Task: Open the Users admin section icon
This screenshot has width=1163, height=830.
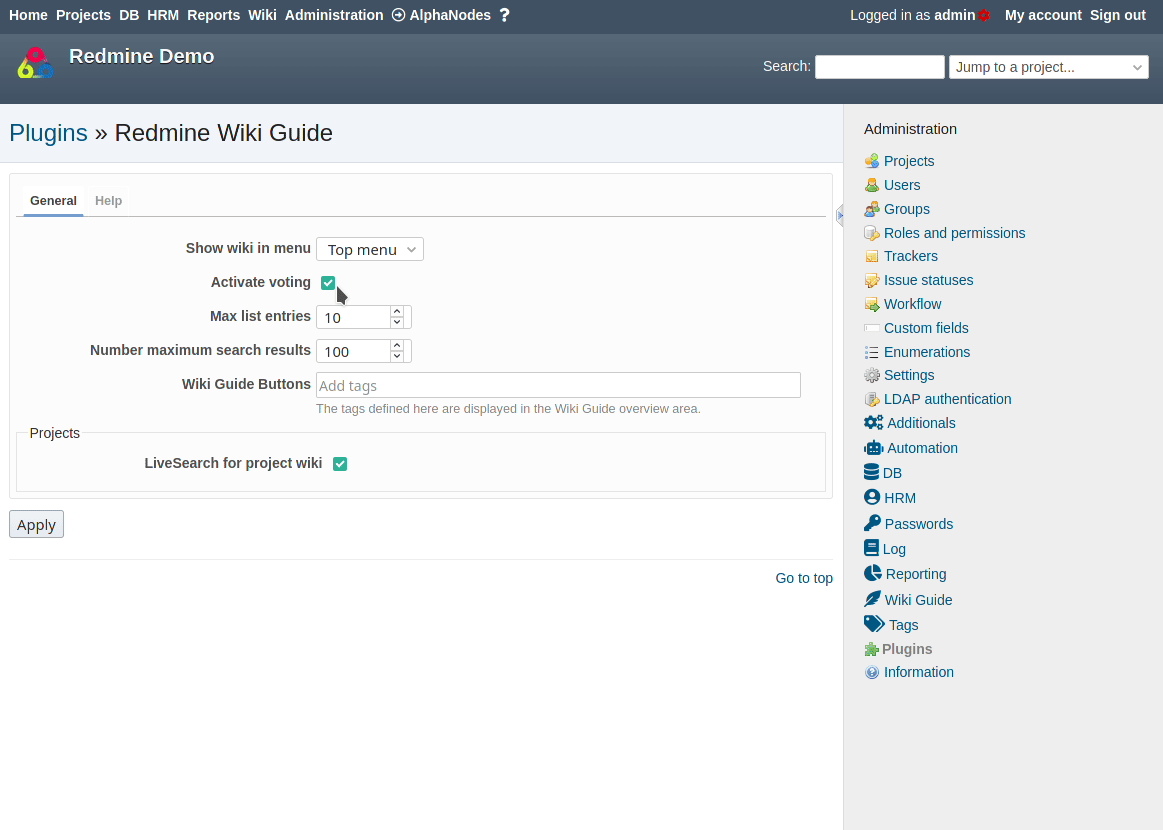Action: pos(872,185)
